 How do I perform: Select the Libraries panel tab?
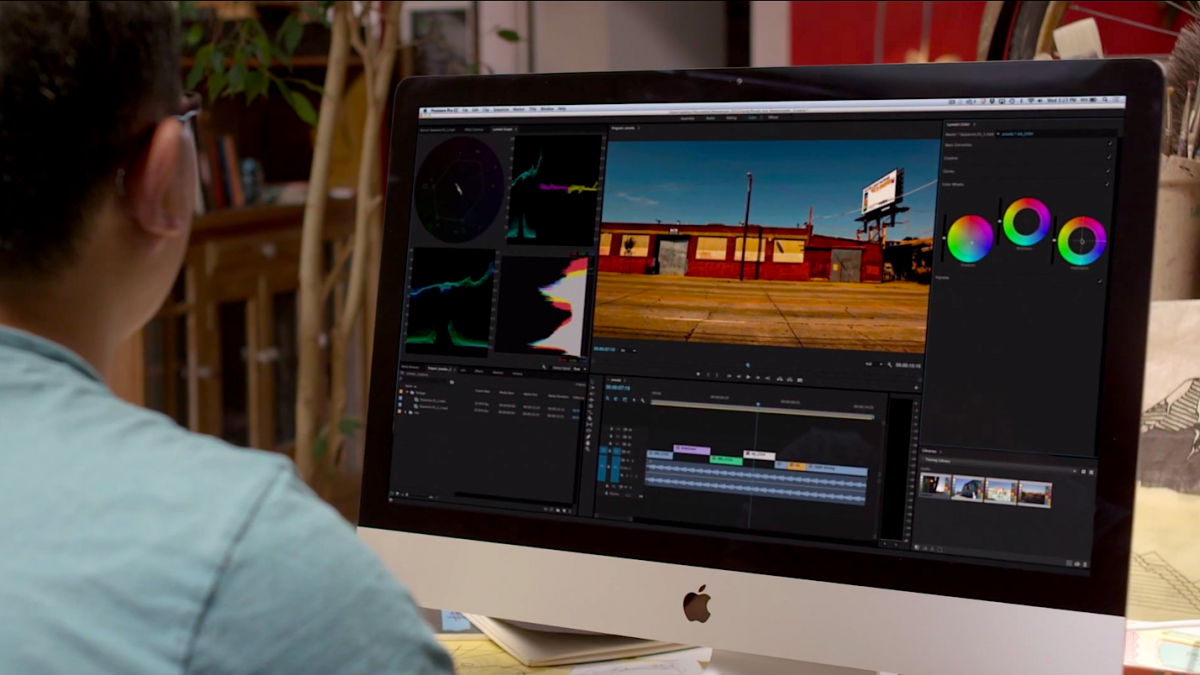(929, 452)
